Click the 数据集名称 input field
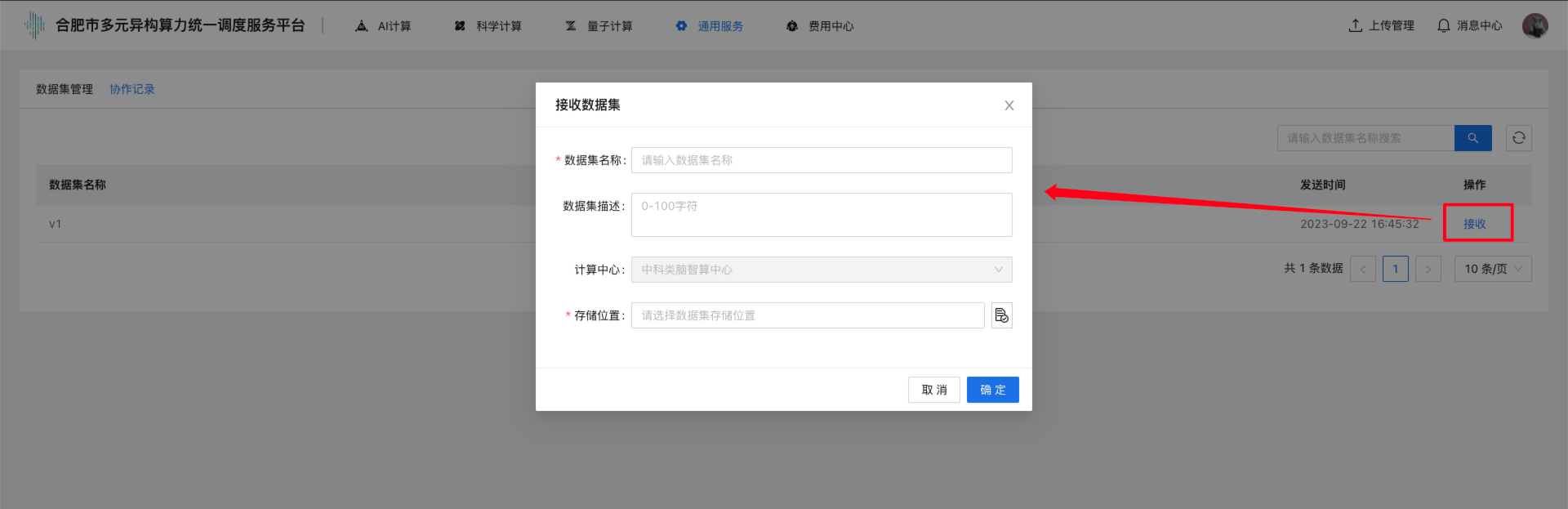 821,160
